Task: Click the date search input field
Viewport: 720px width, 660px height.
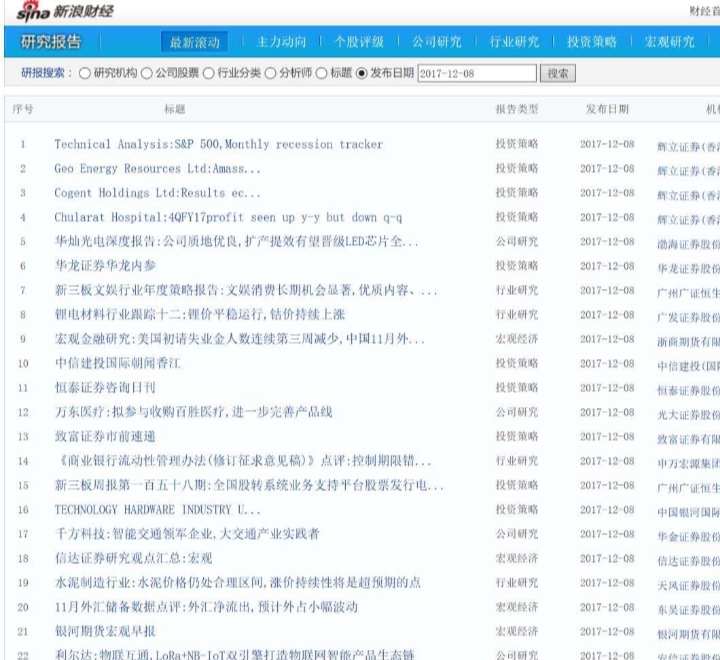Action: click(x=476, y=74)
